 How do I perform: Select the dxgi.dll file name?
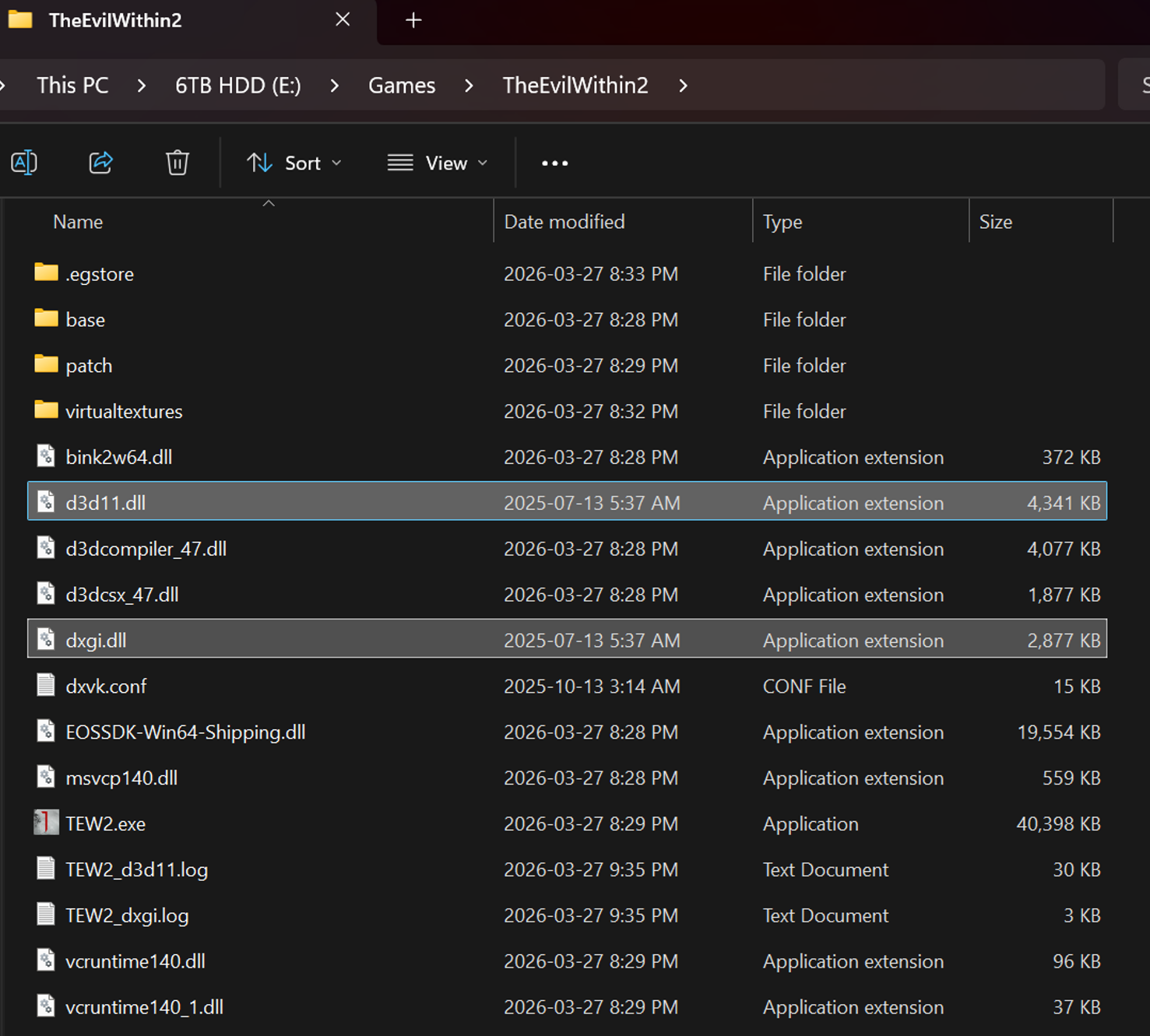click(x=96, y=641)
